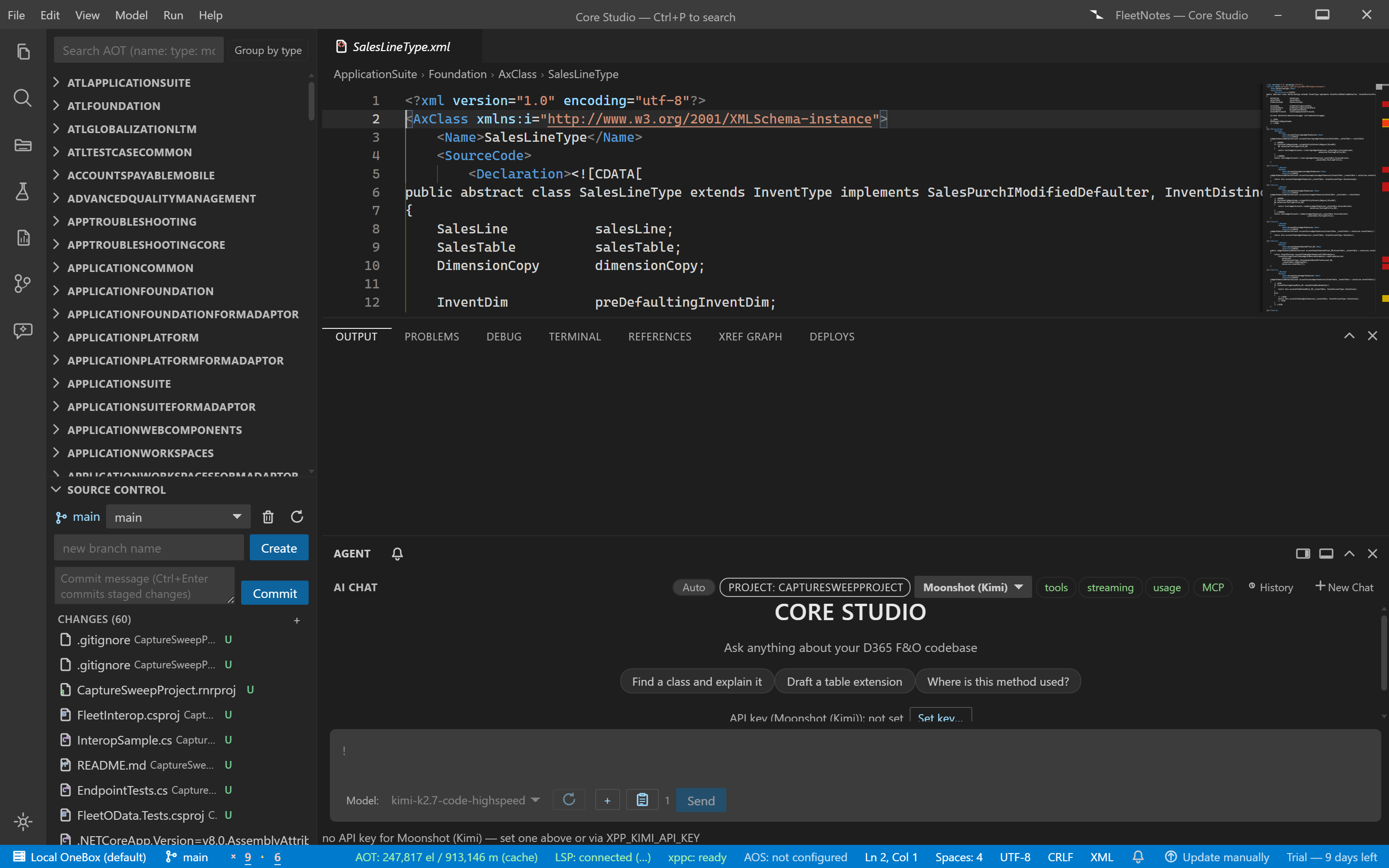Screen dimensions: 1389x868
Task: Open the Search magnifier in activity bar
Action: point(23,98)
